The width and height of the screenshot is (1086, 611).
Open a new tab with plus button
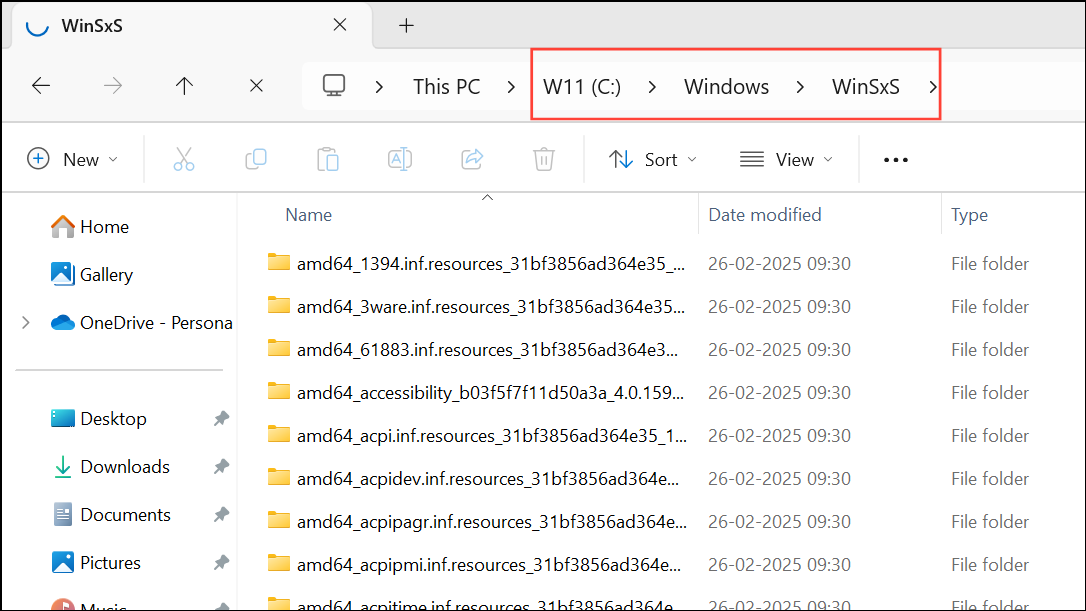[407, 26]
